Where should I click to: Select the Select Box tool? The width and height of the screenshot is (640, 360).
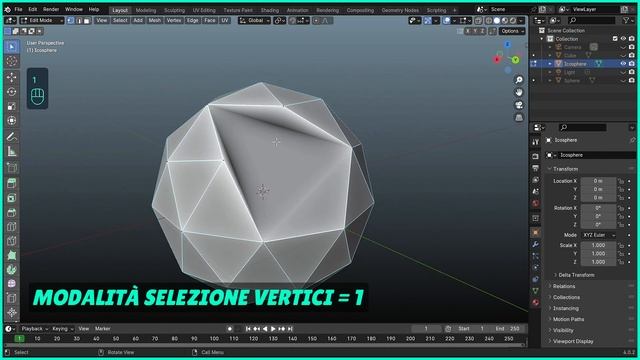(x=12, y=47)
